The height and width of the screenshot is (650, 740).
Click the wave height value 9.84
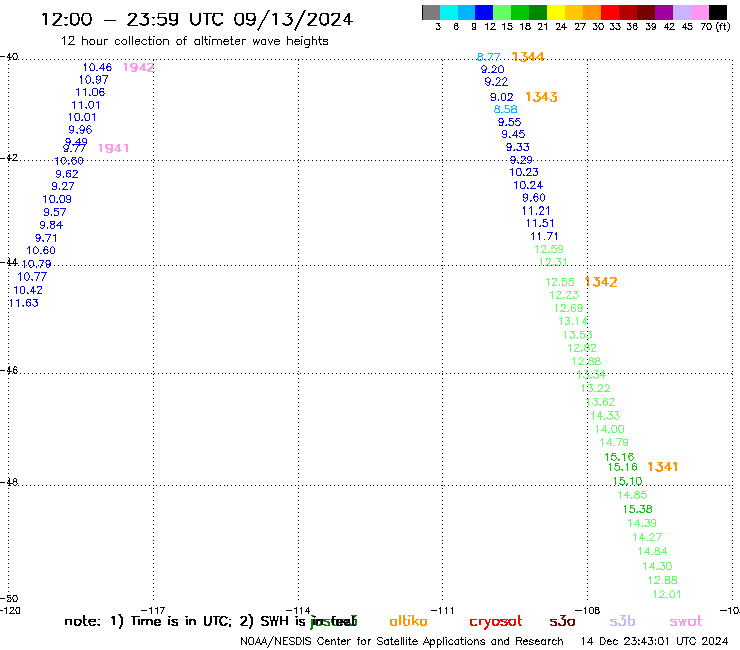[x=51, y=225]
